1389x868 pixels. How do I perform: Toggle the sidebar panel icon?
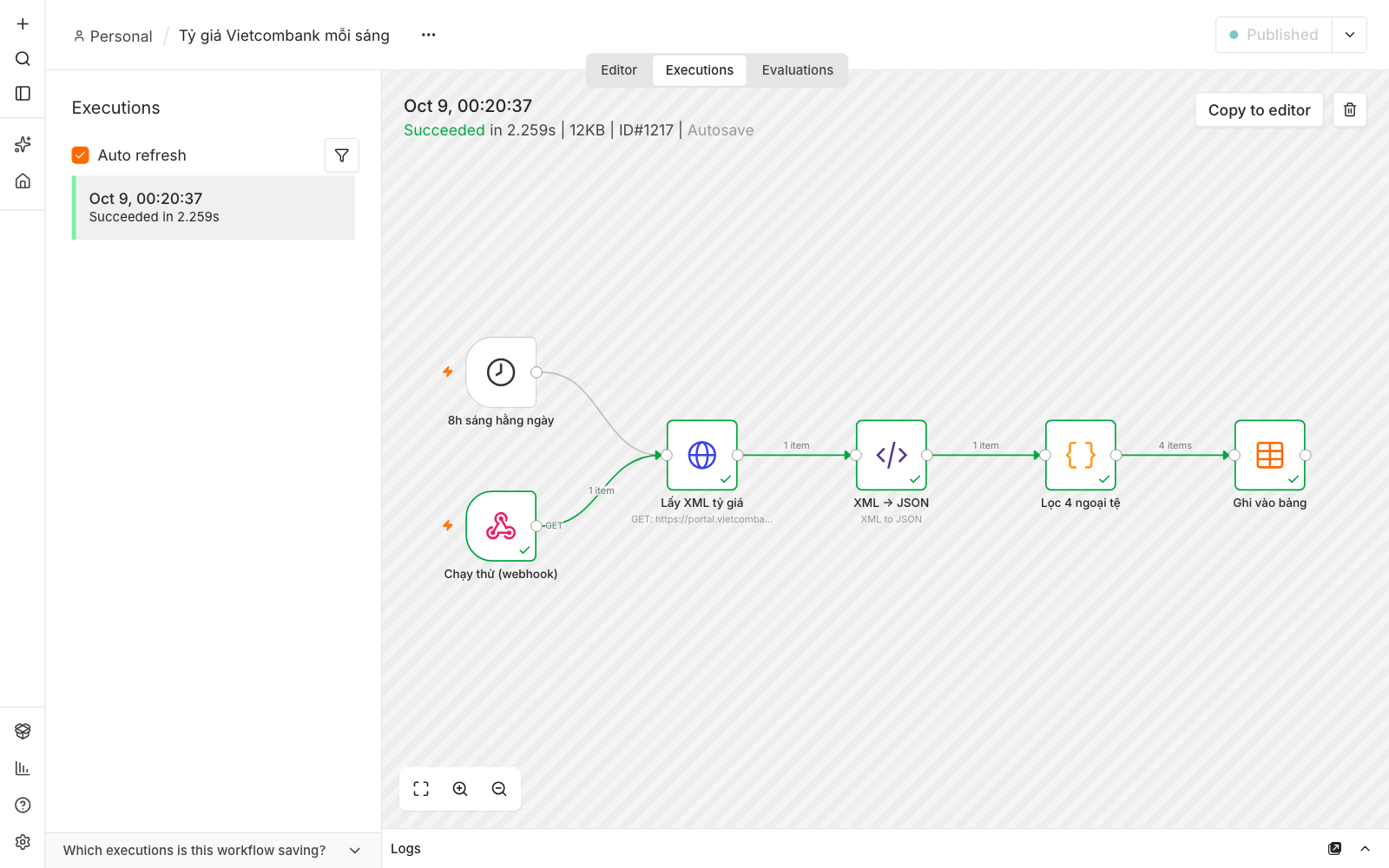pyautogui.click(x=23, y=93)
